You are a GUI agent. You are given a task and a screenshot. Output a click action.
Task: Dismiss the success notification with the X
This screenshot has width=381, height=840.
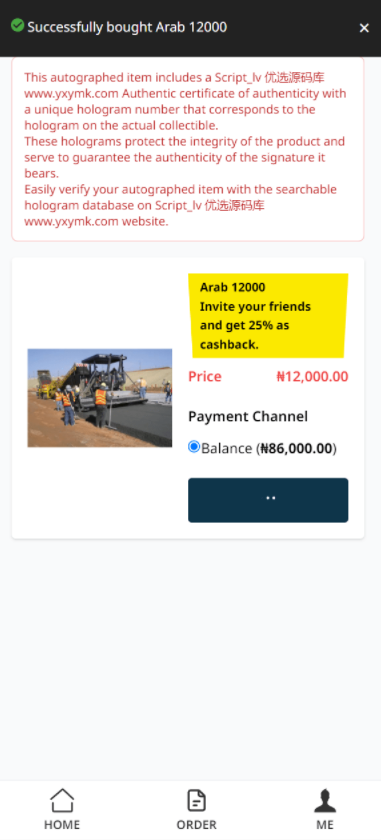(x=364, y=28)
